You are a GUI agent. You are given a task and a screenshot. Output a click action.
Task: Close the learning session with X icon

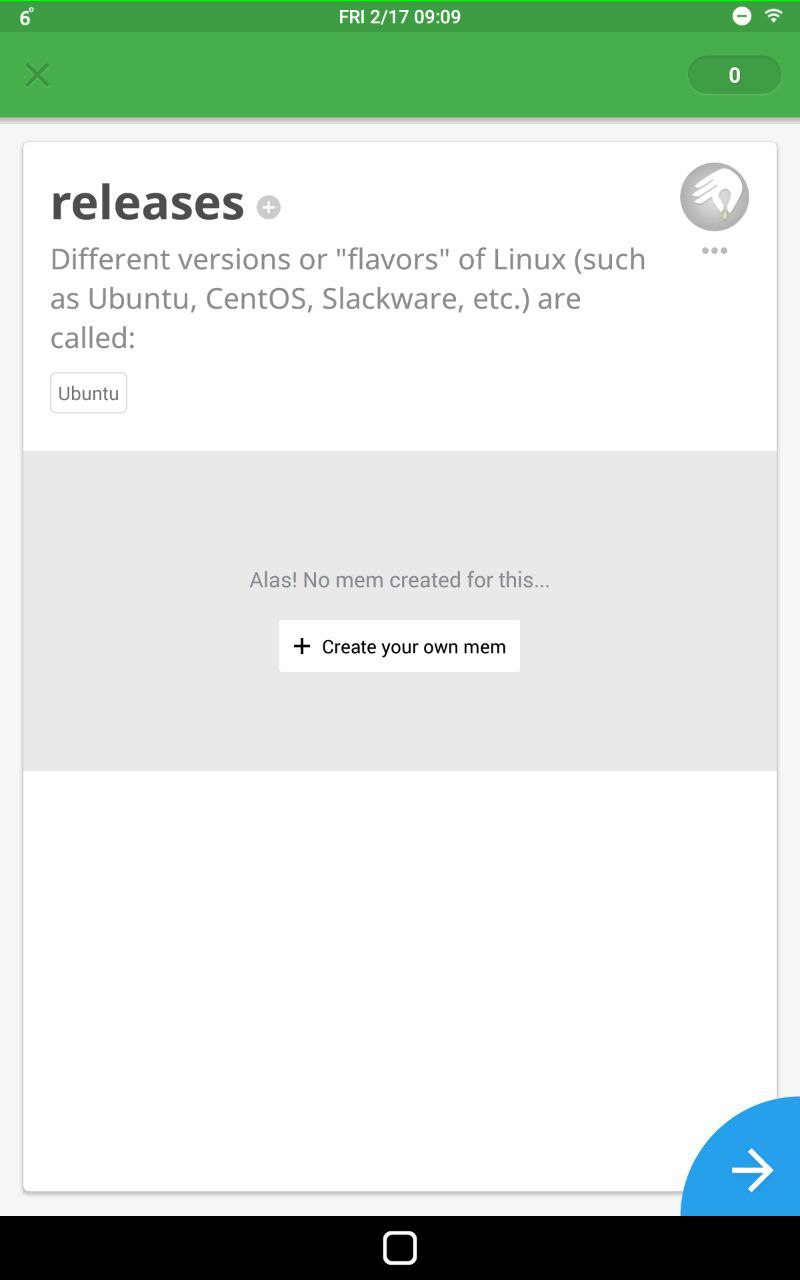pyautogui.click(x=37, y=75)
